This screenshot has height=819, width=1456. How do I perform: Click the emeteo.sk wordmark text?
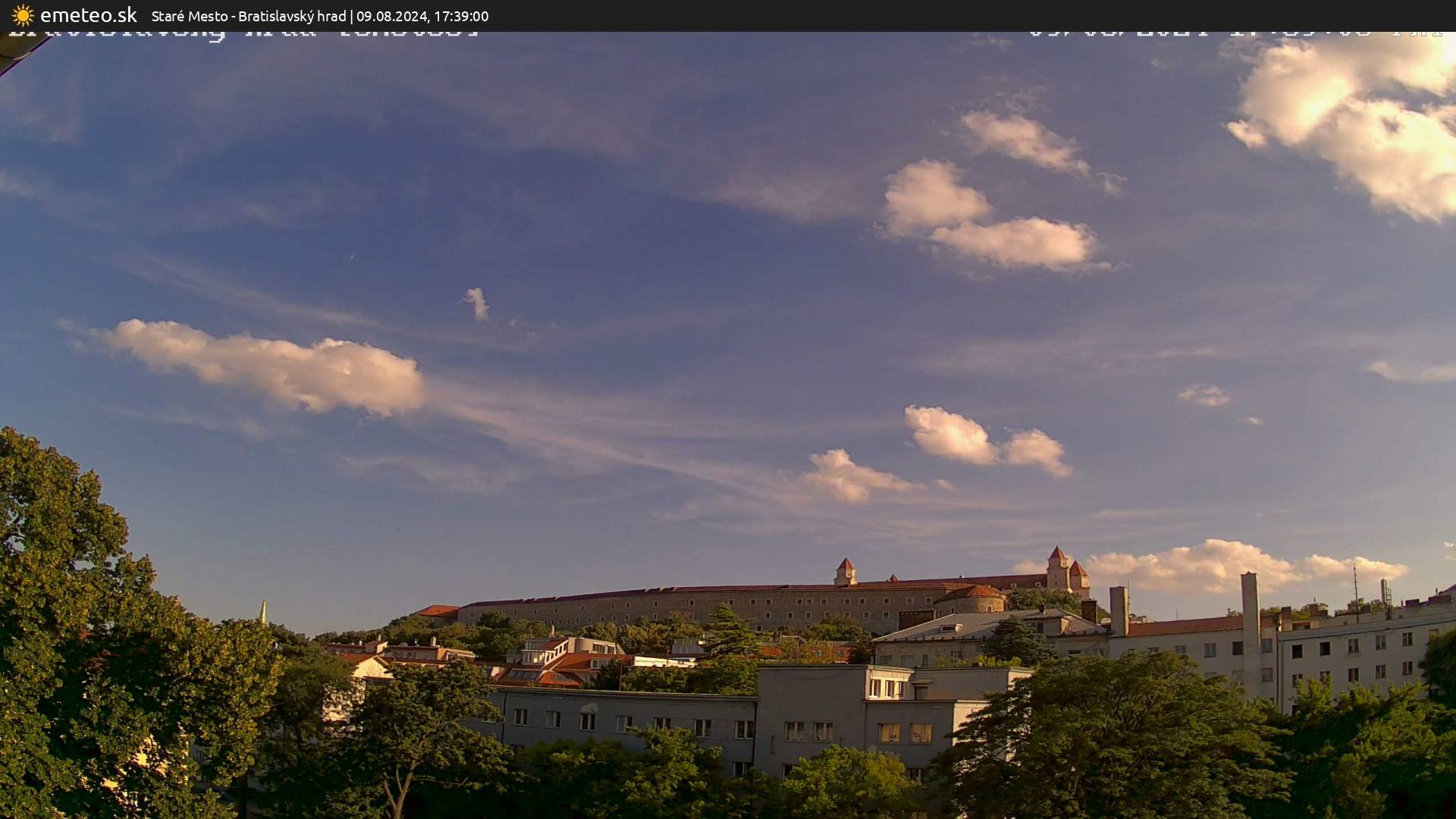tap(89, 14)
